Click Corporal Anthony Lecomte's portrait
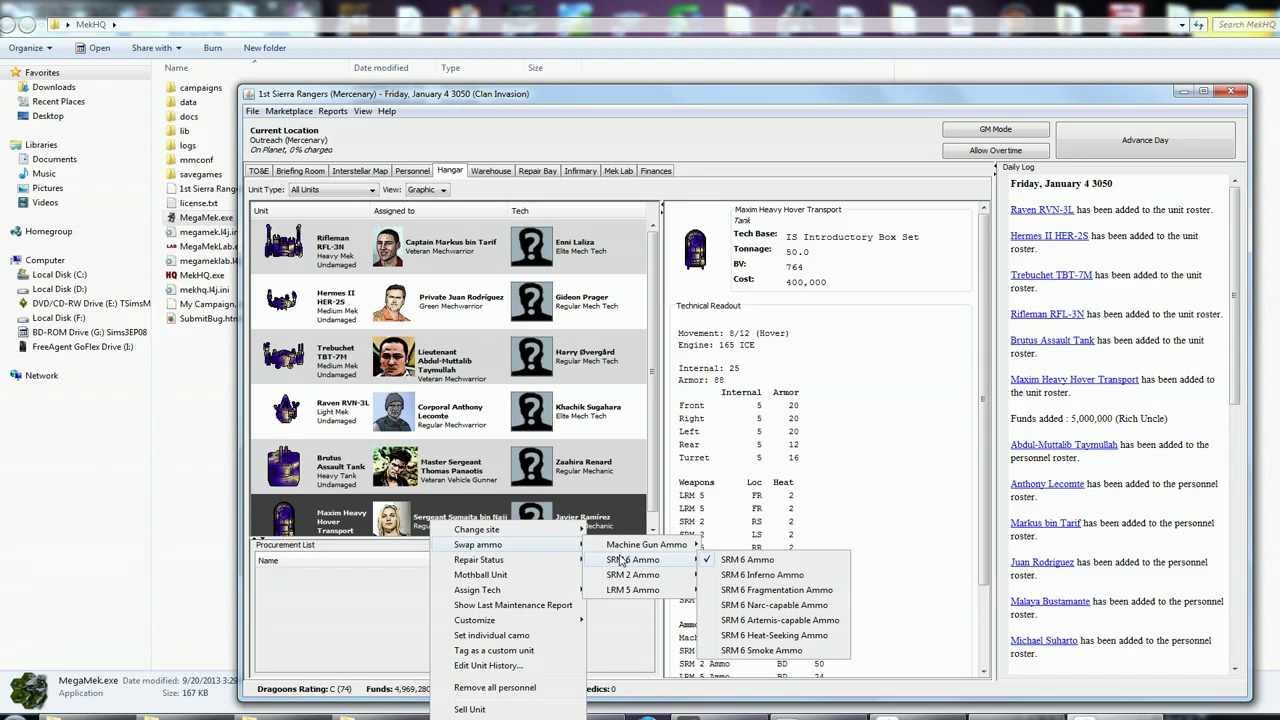 tap(393, 411)
